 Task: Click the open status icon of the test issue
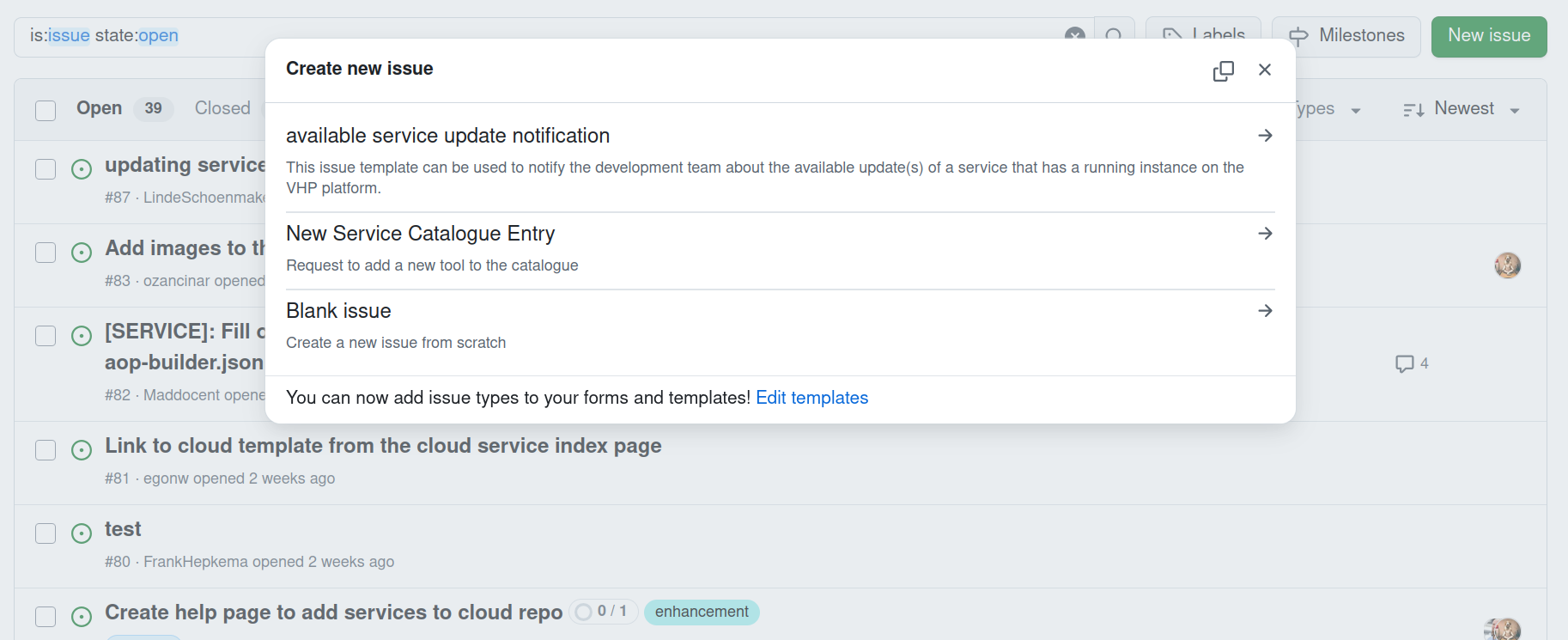pyautogui.click(x=82, y=533)
